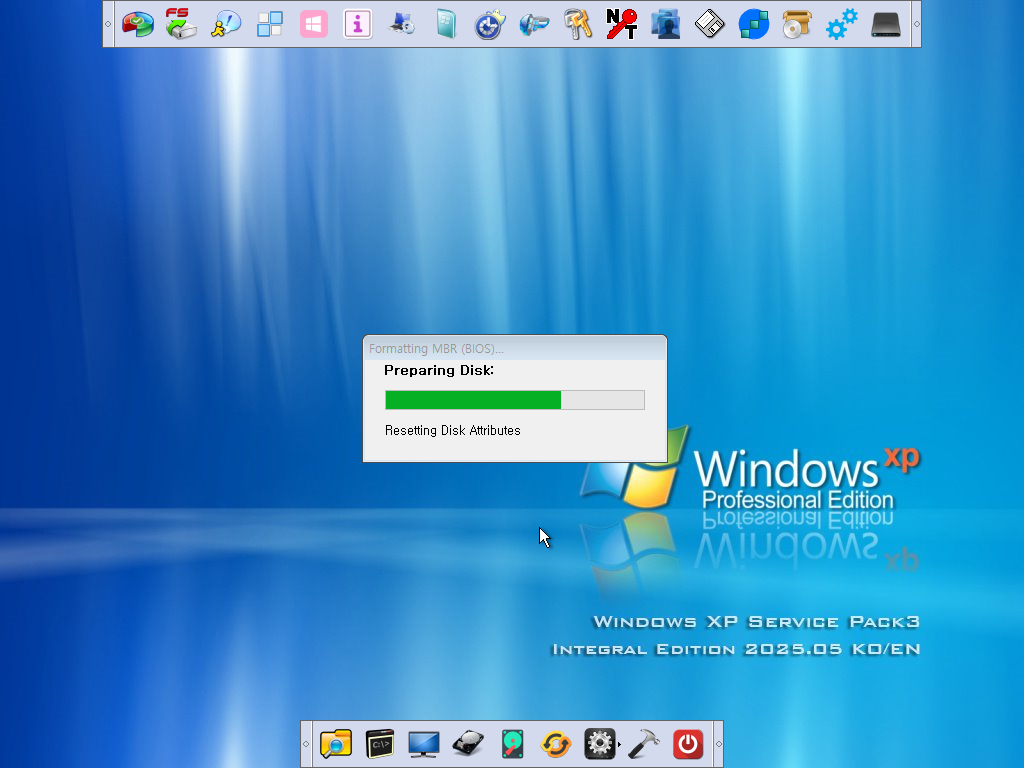Launch the computer with gear settings icon
The image size is (1024, 768).
tap(402, 24)
